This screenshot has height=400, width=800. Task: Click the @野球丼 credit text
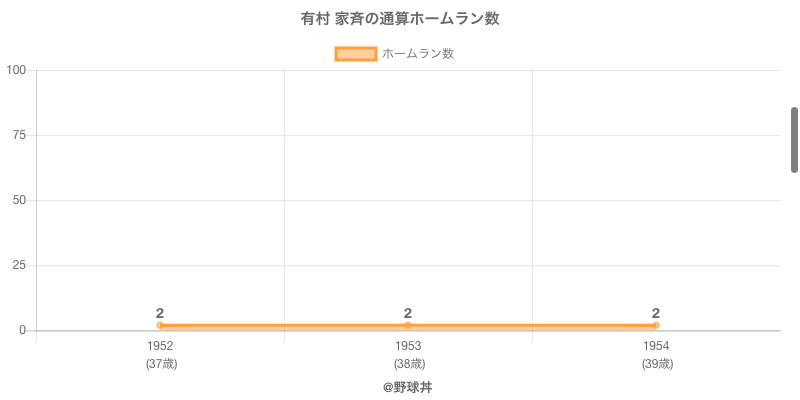click(x=407, y=387)
